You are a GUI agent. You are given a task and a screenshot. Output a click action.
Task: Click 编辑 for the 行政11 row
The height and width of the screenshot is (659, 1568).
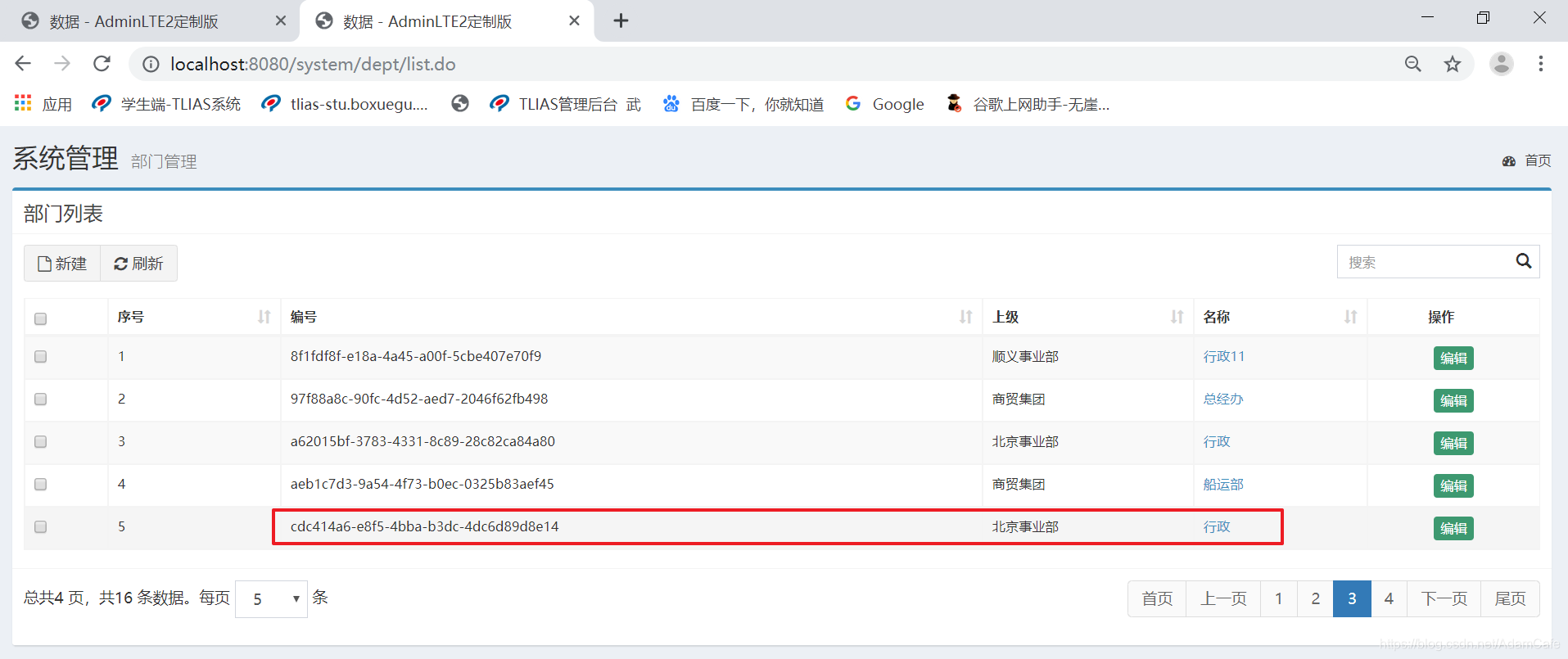click(x=1453, y=358)
